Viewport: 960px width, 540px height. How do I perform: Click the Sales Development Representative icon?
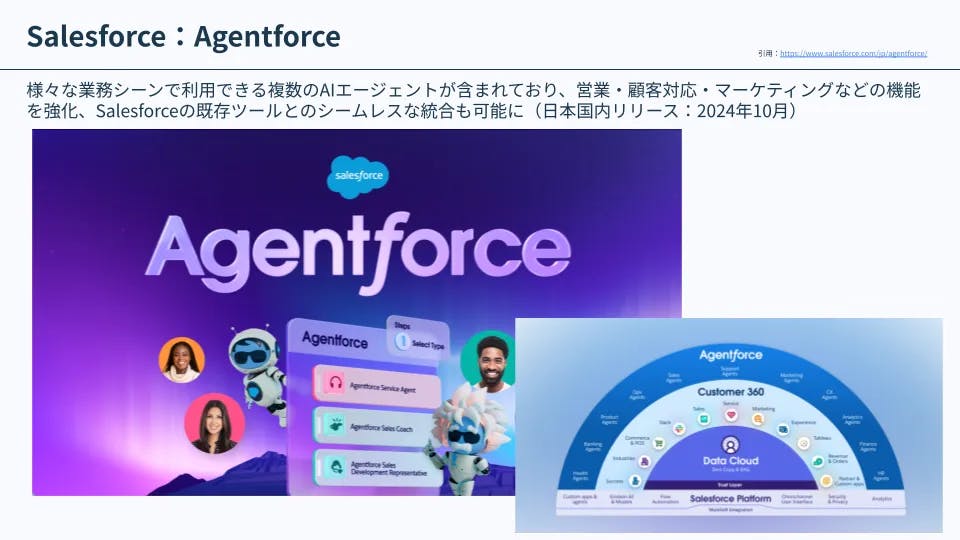(x=336, y=467)
